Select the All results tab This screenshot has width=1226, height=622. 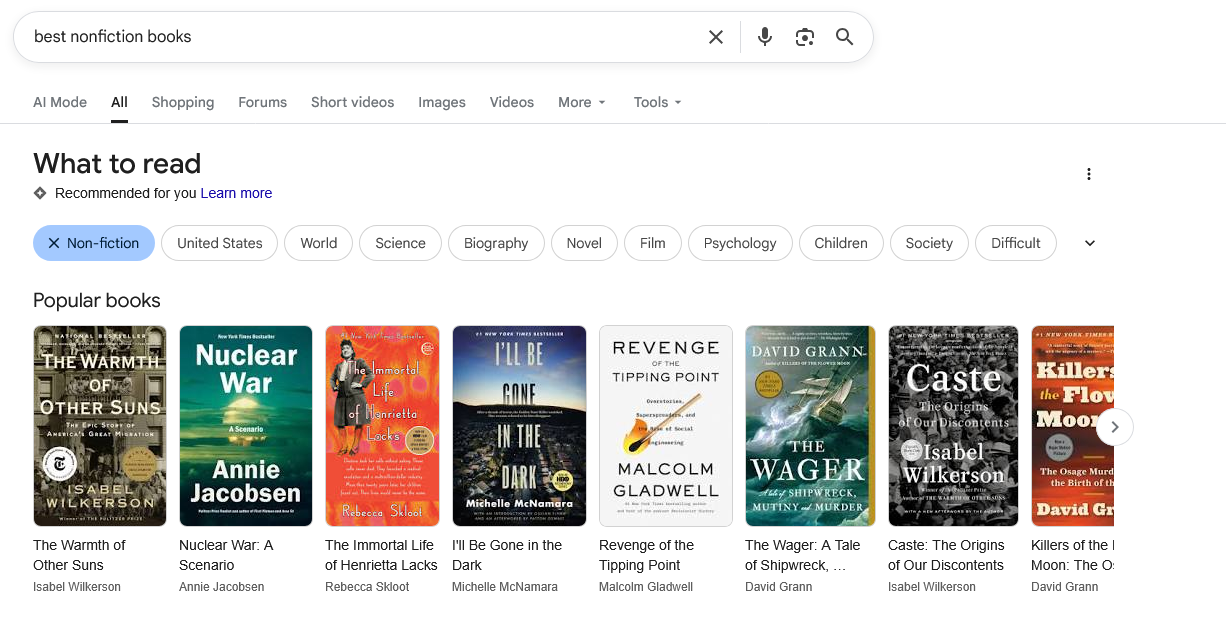pyautogui.click(x=119, y=102)
